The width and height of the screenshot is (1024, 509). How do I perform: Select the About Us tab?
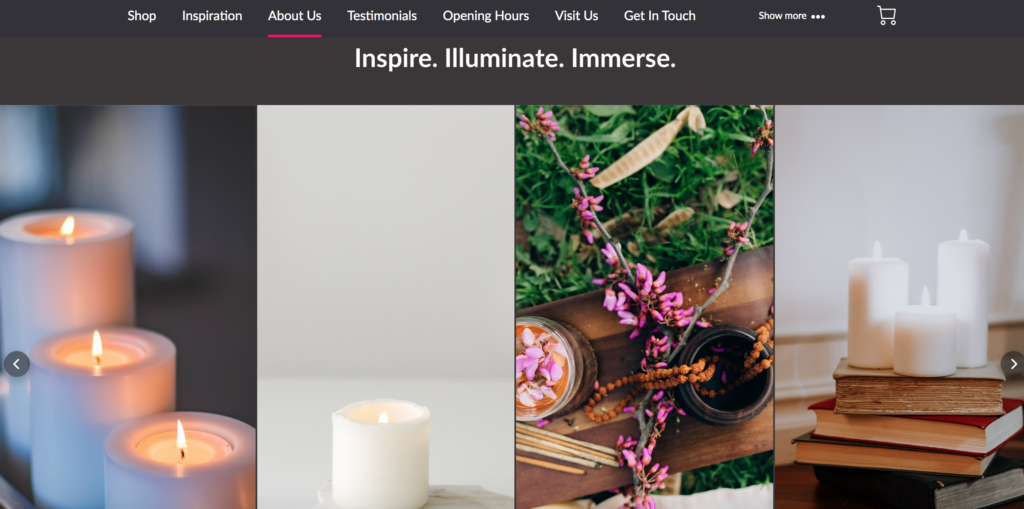pyautogui.click(x=295, y=16)
